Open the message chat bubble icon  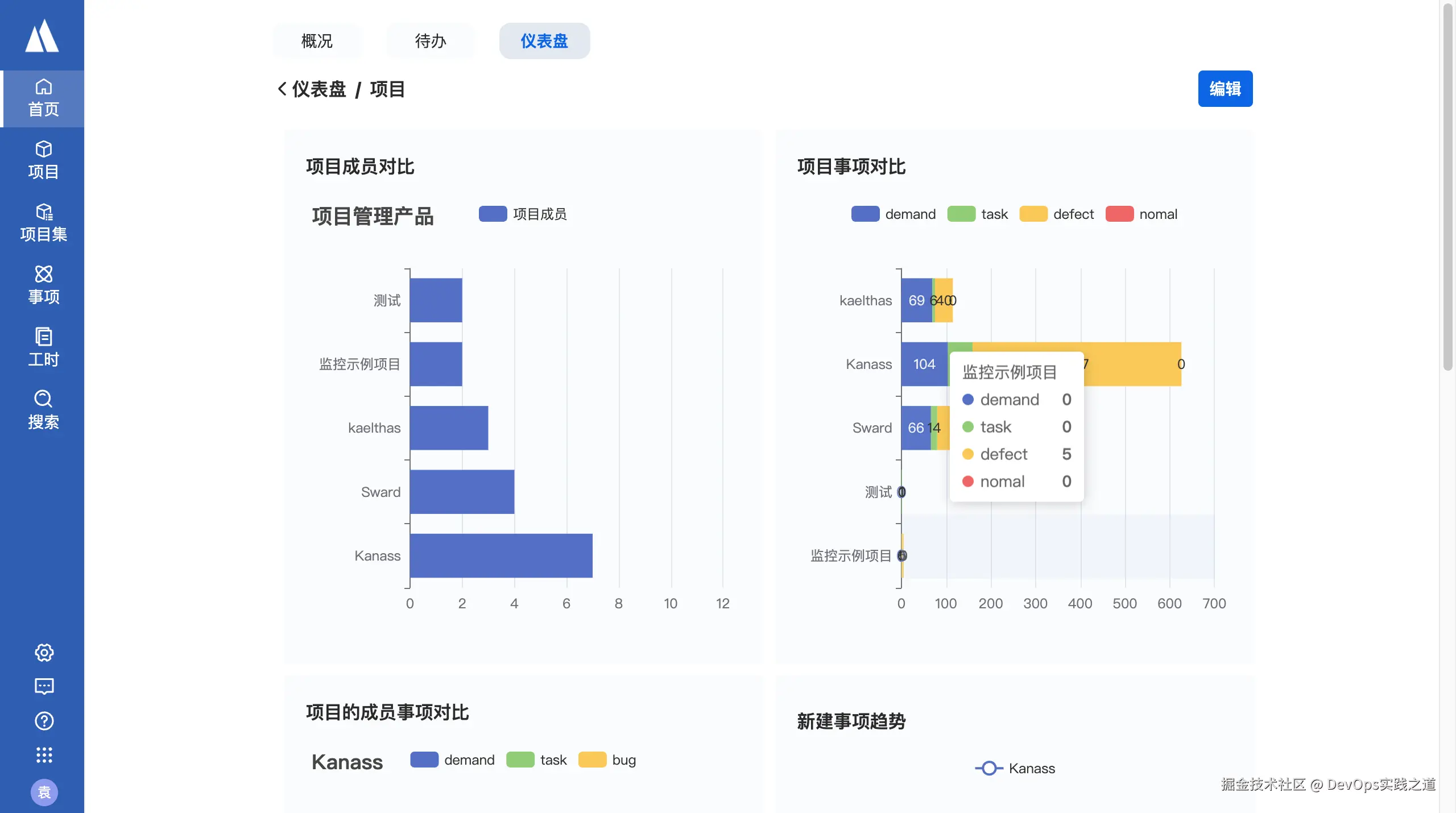[44, 686]
